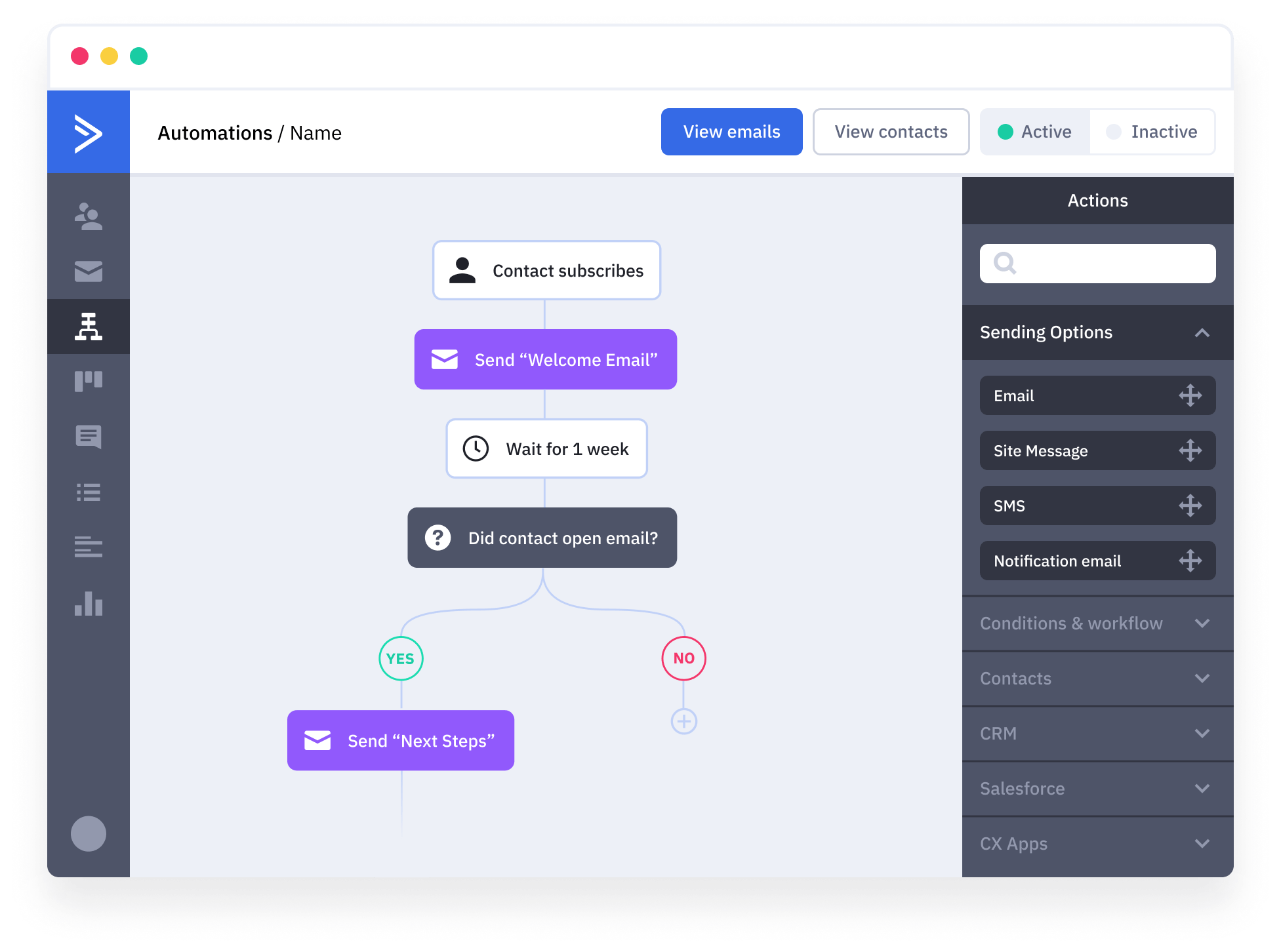Click the yellow minimize window dot
Image resolution: width=1281 pixels, height=952 pixels.
(x=109, y=56)
